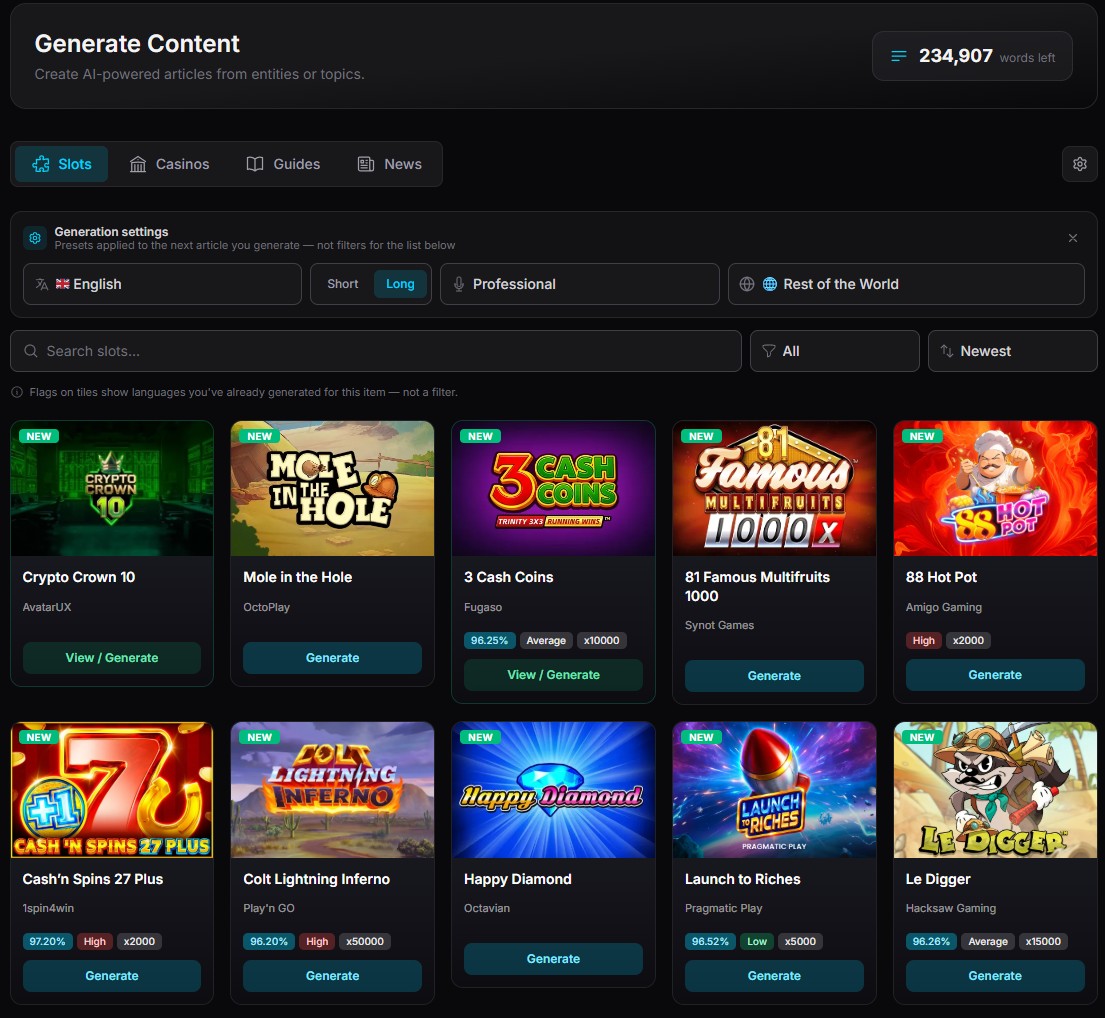The width and height of the screenshot is (1105, 1018).
Task: Click the 96.25% RTP badge on 3 Cash Coins
Action: 489,640
